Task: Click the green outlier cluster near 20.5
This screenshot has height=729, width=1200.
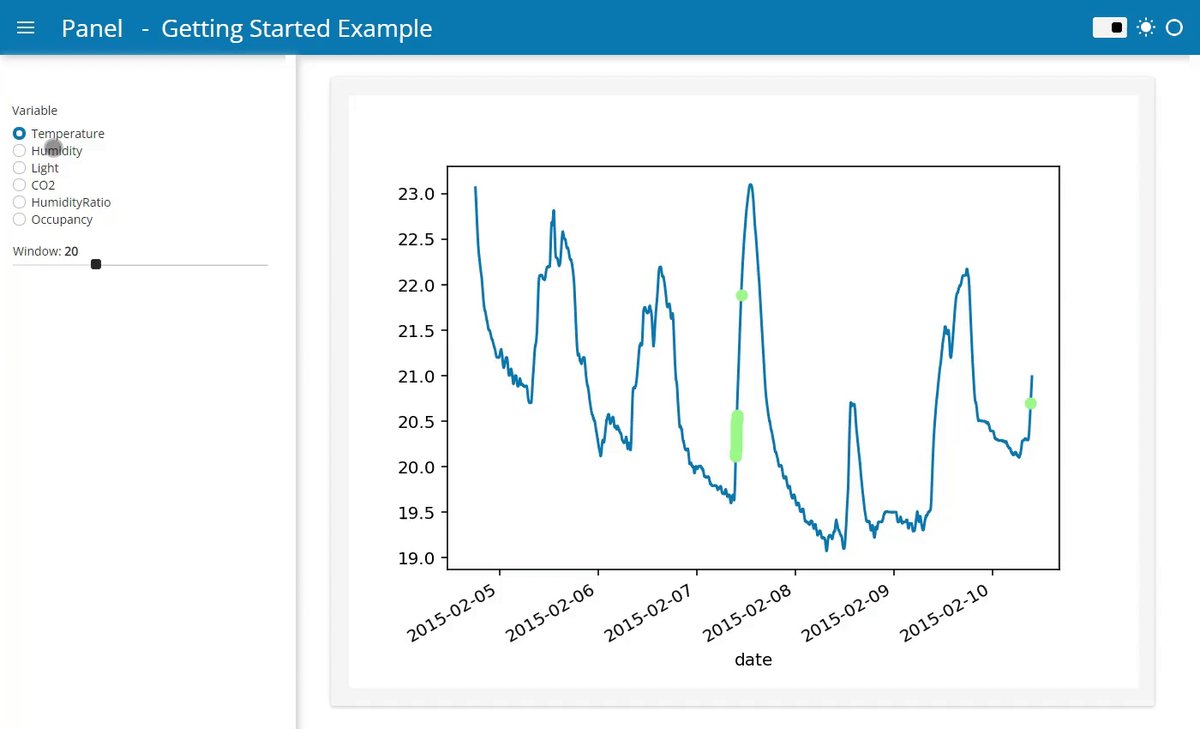Action: click(x=737, y=436)
